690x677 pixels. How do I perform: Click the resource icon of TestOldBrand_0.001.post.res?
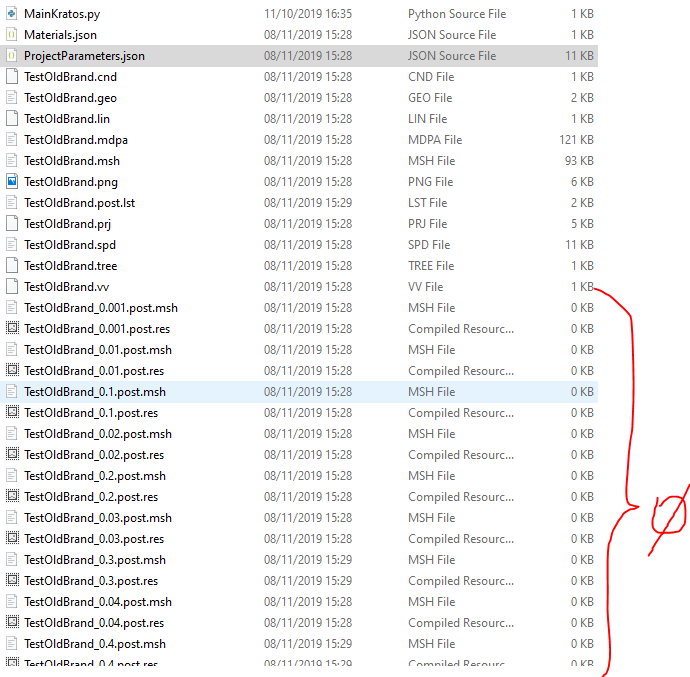(x=12, y=328)
